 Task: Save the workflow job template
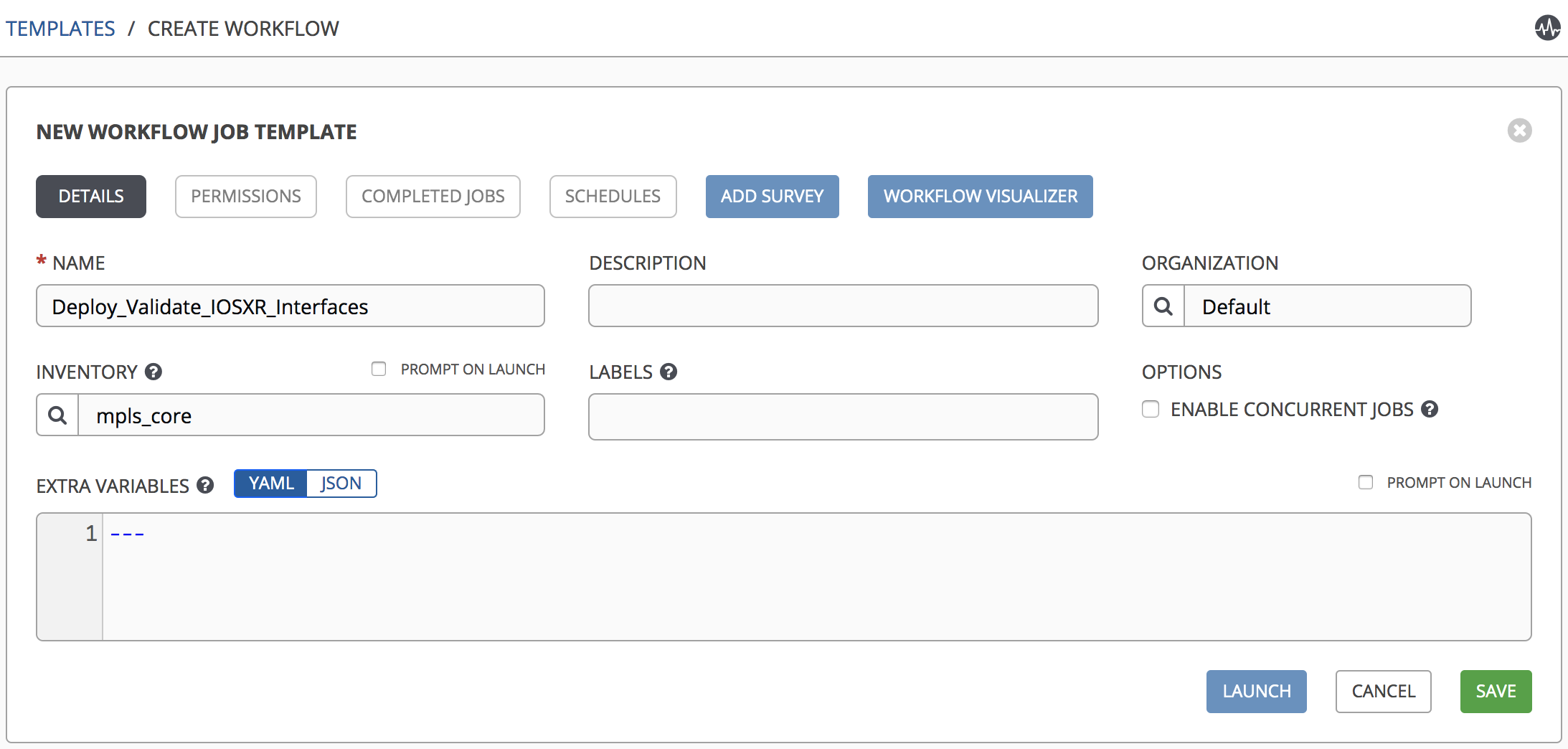coord(1496,692)
